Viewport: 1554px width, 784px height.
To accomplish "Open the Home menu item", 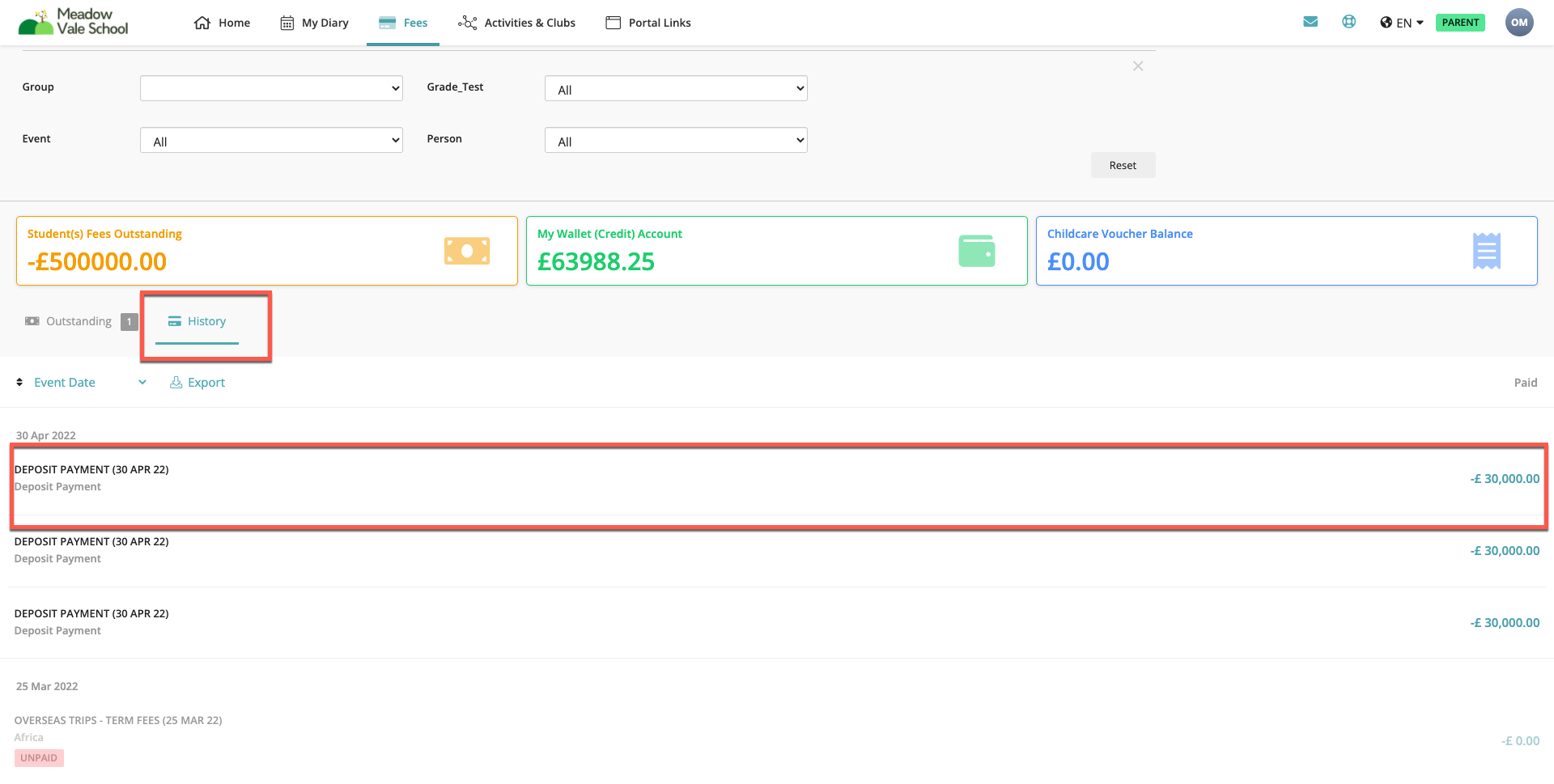I will point(223,23).
